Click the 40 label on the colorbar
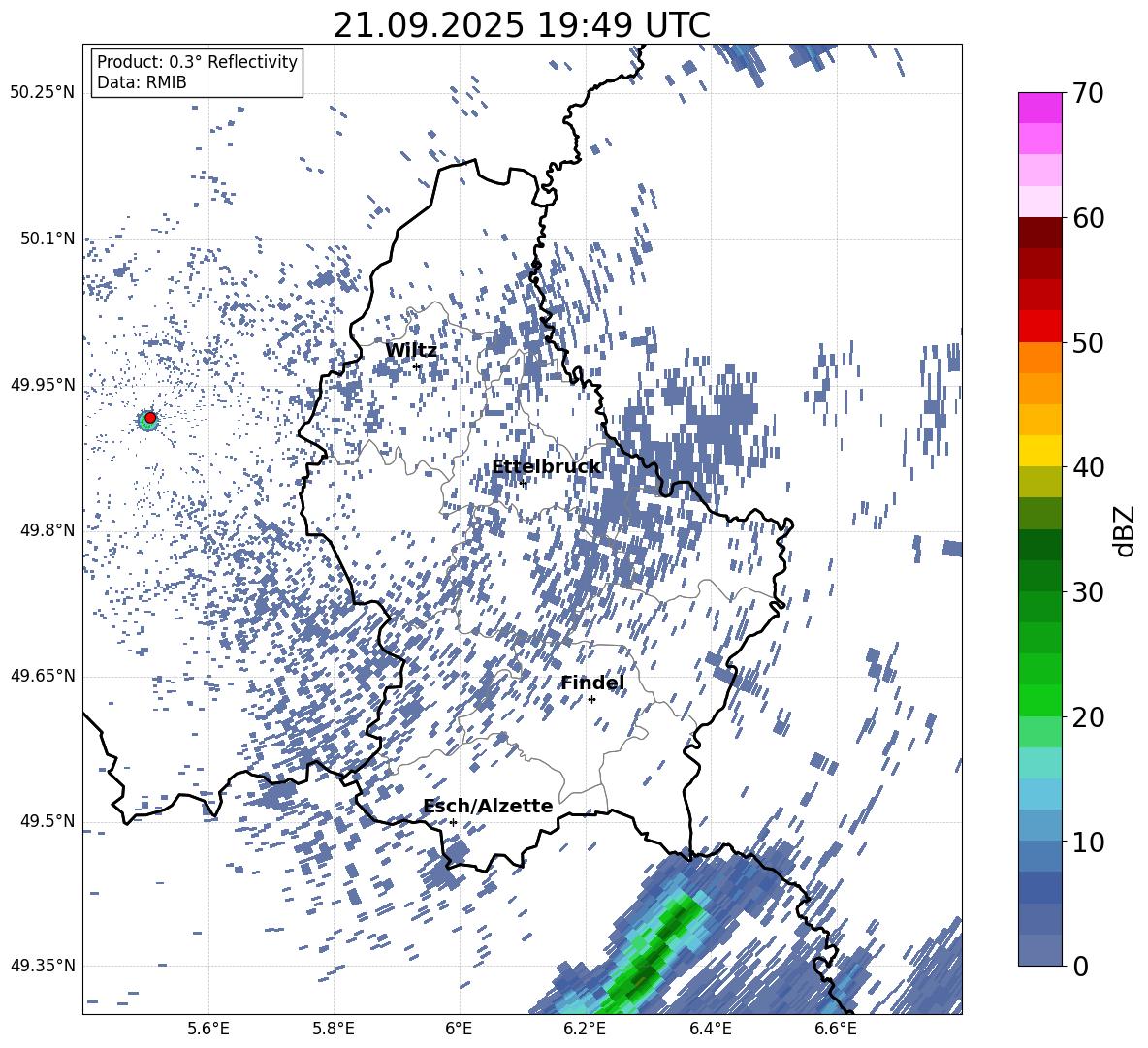The width and height of the screenshot is (1148, 1048). tap(1088, 467)
